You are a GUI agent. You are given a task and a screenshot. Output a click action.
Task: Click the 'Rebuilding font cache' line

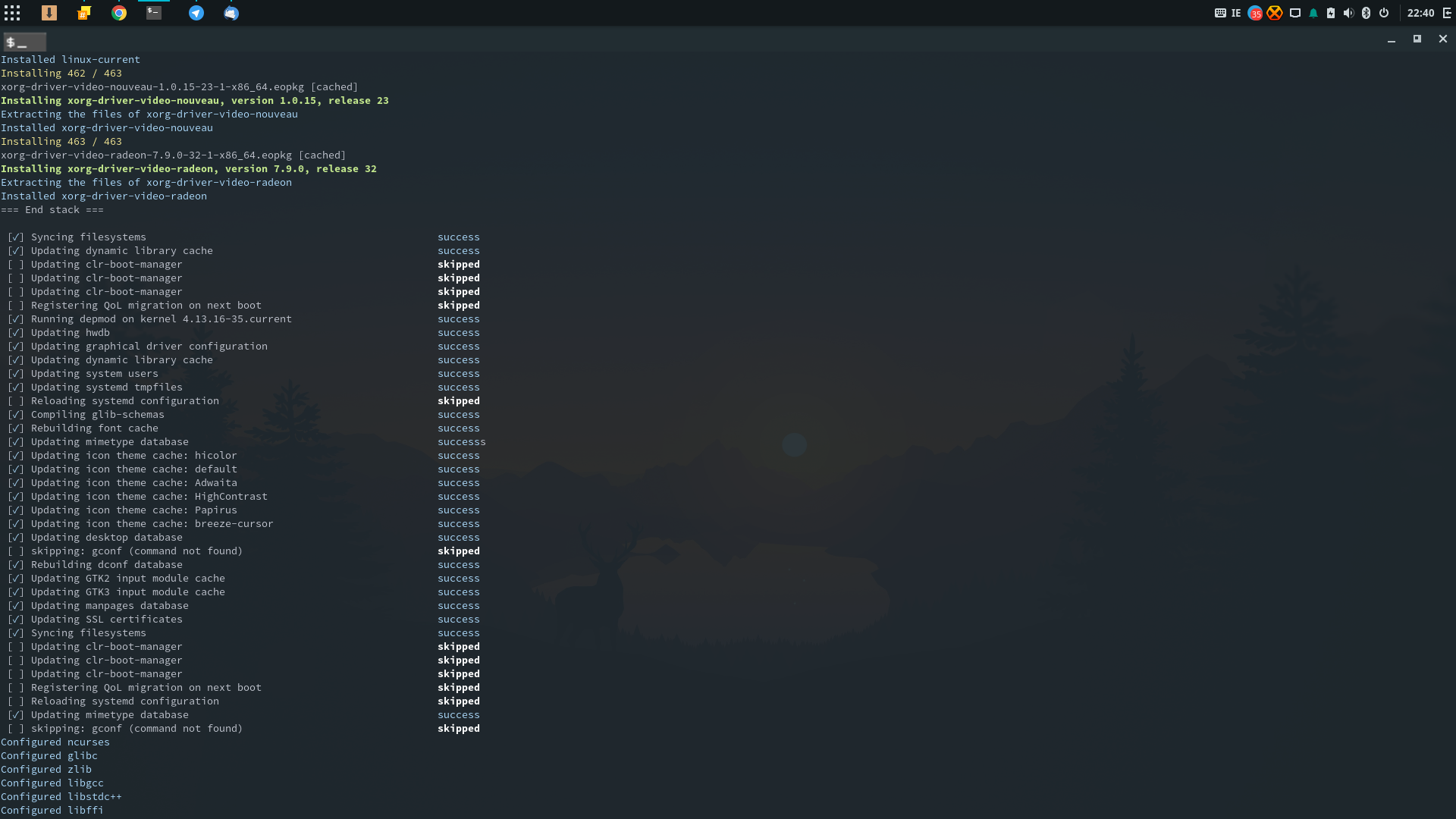[95, 428]
